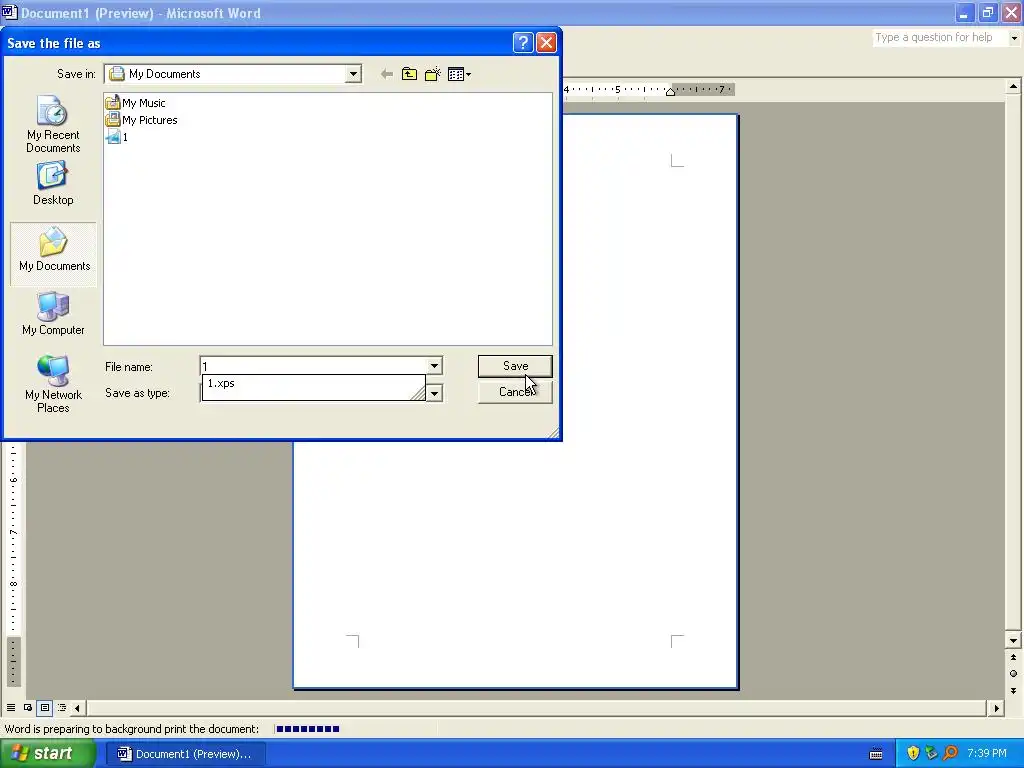Screen dimensions: 1024x768
Task: Click the Word icon in title bar
Action: [x=9, y=12]
